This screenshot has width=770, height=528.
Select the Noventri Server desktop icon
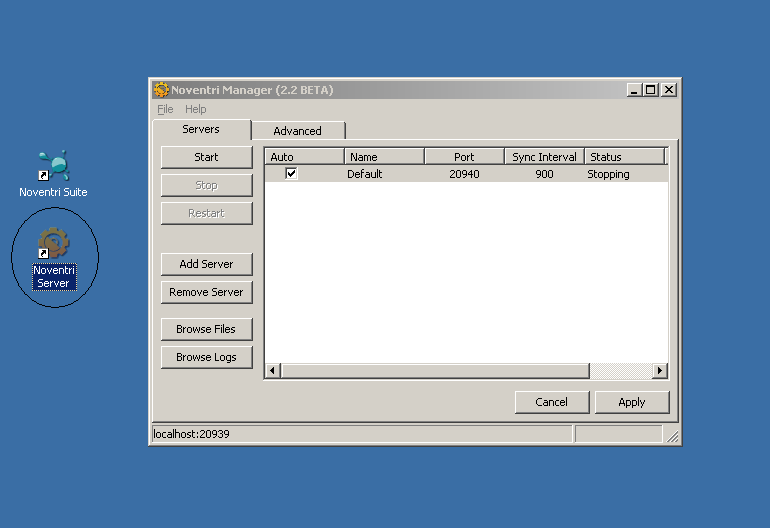(x=54, y=258)
